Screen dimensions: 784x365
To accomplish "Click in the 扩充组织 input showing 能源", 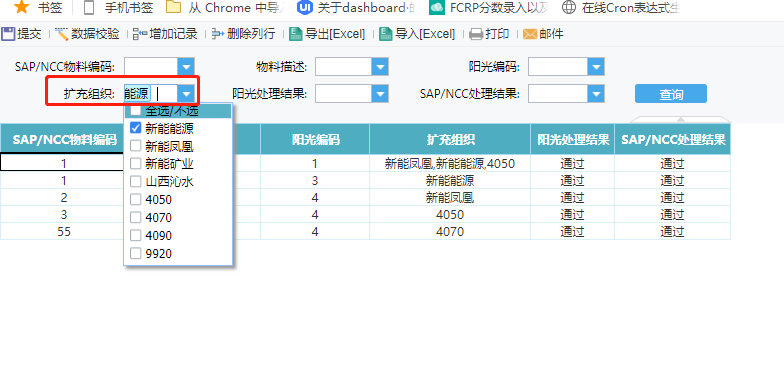I will pyautogui.click(x=151, y=94).
